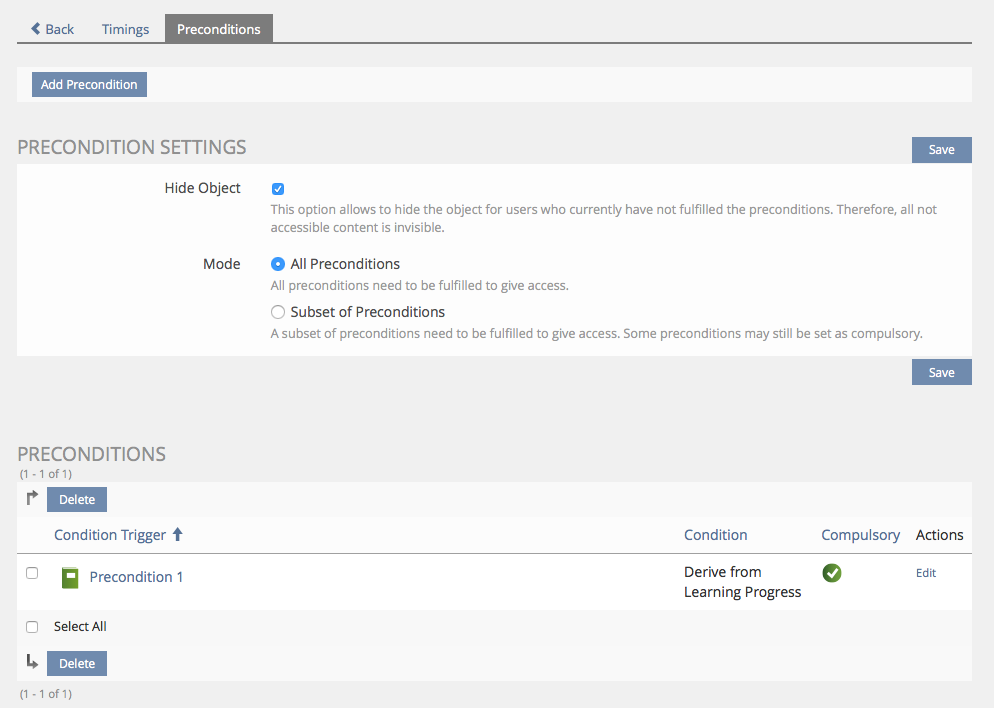
Task: Tick the checkbox for the Precondition 1 row
Action: 32,573
